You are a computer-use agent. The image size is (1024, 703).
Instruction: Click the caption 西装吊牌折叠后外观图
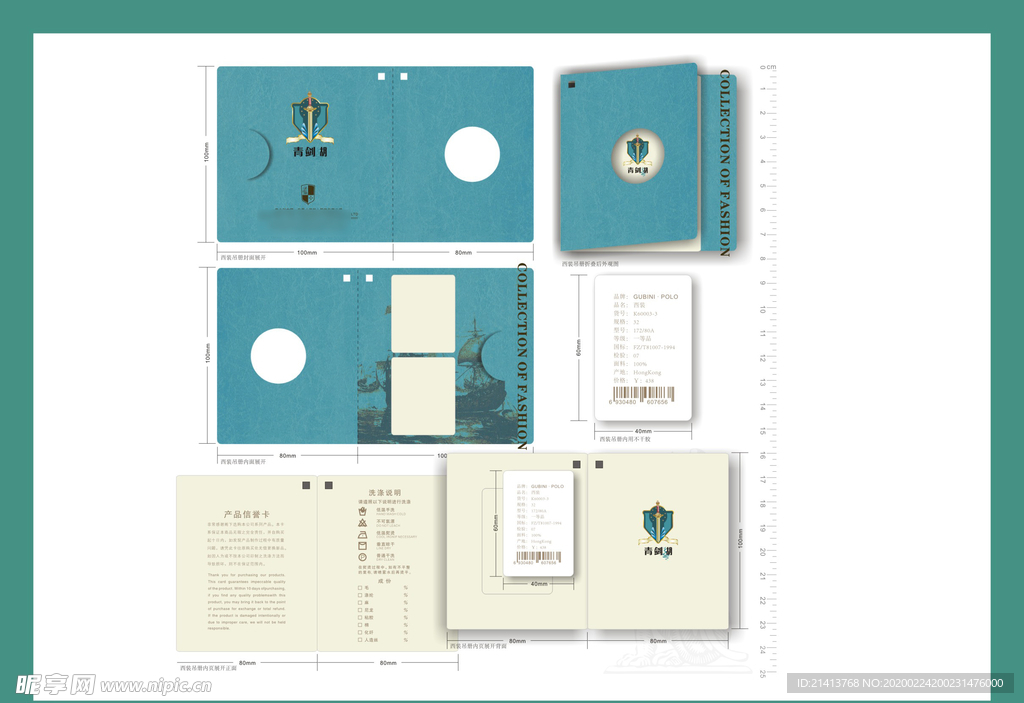click(x=590, y=264)
